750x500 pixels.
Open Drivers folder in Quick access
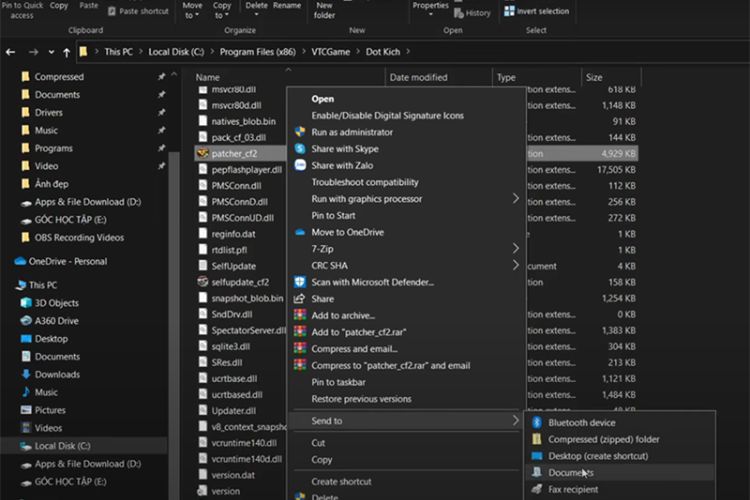pos(48,112)
